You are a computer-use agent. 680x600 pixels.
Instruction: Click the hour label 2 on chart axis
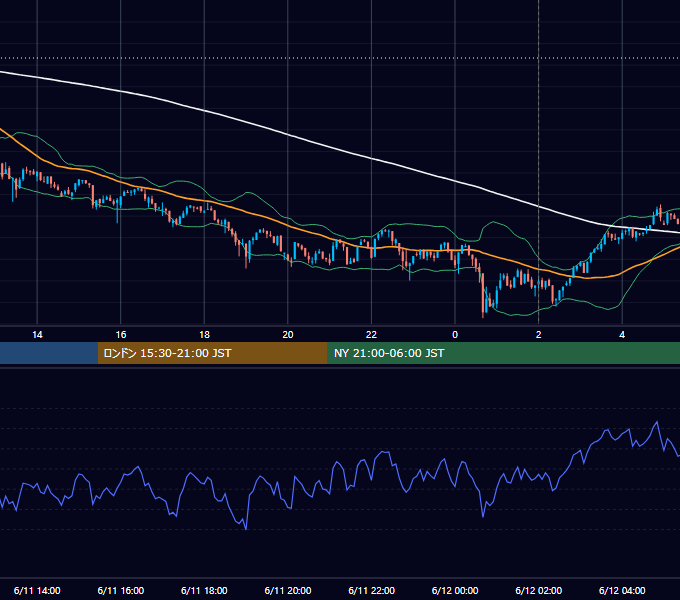point(539,335)
